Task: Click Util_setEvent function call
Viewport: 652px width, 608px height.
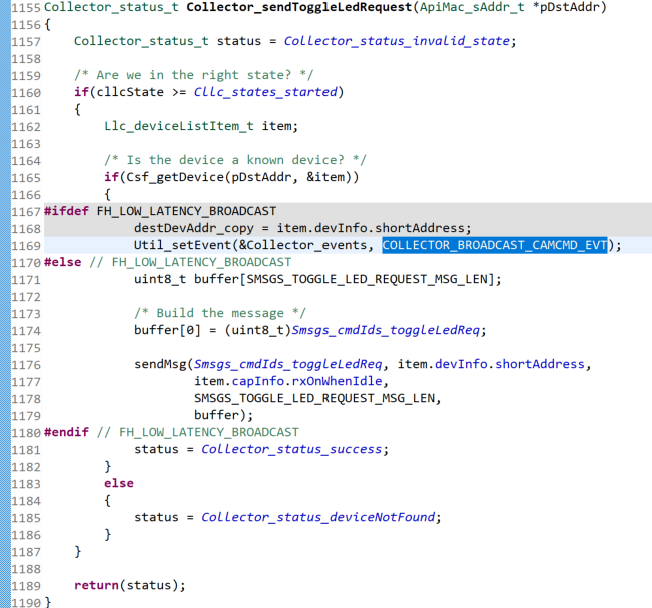Action: click(x=182, y=245)
